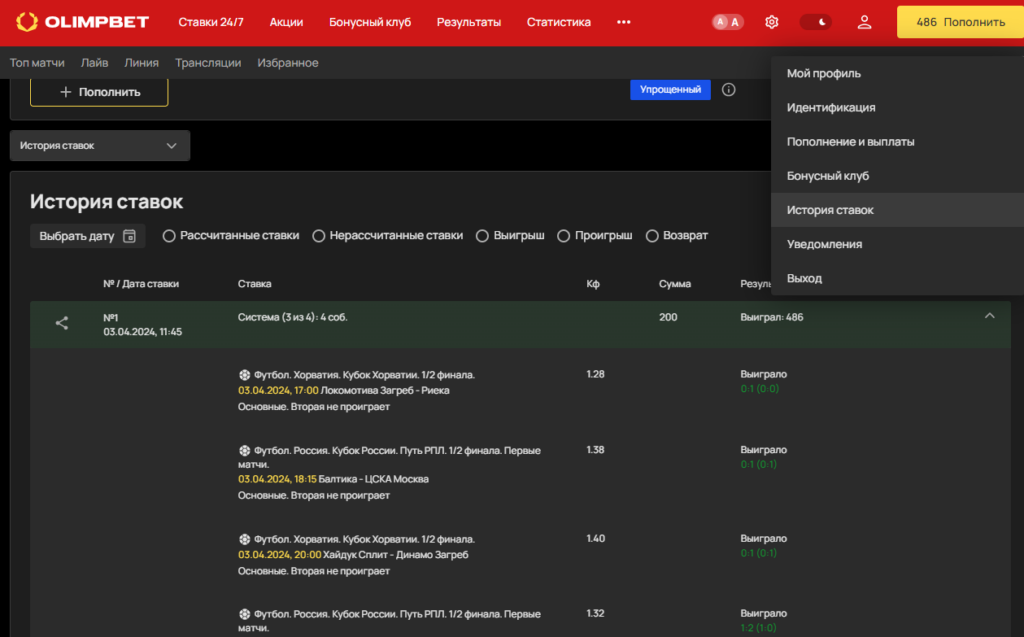This screenshot has width=1024, height=637.
Task: Click the 1.32 coefficient value
Action: (x=595, y=613)
